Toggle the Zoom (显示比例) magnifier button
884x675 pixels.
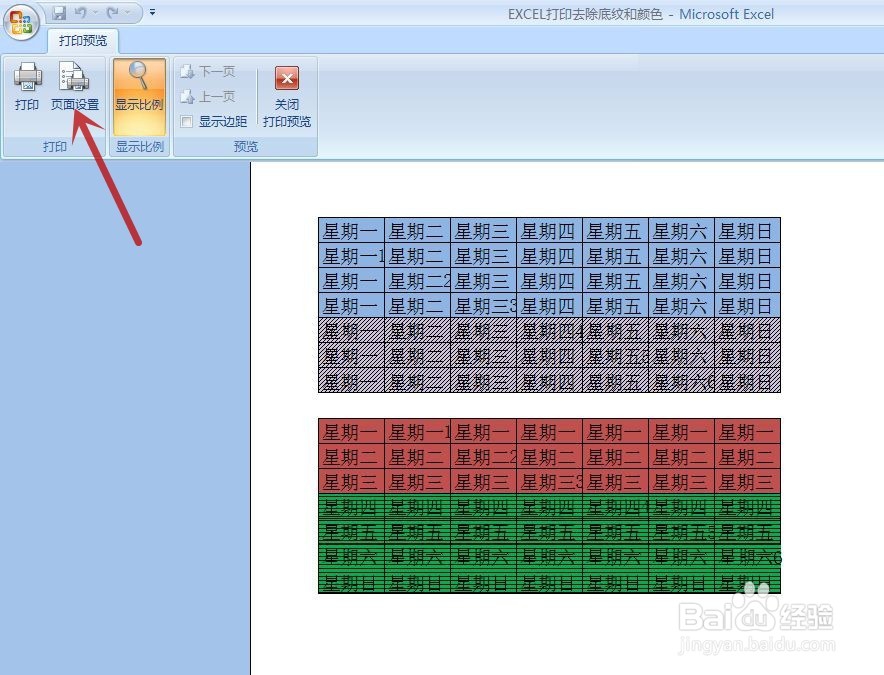pos(139,96)
